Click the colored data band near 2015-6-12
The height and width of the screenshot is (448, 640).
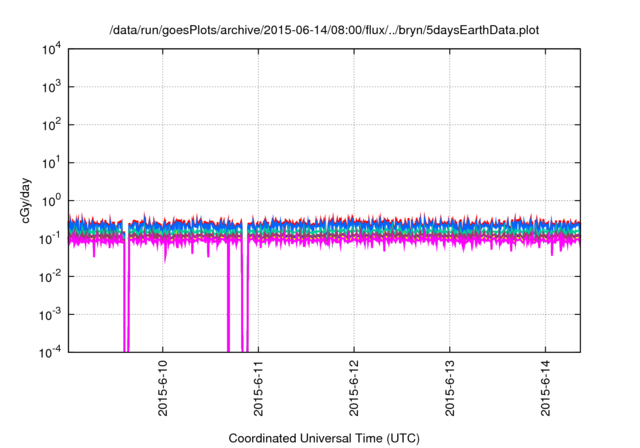pos(354,233)
